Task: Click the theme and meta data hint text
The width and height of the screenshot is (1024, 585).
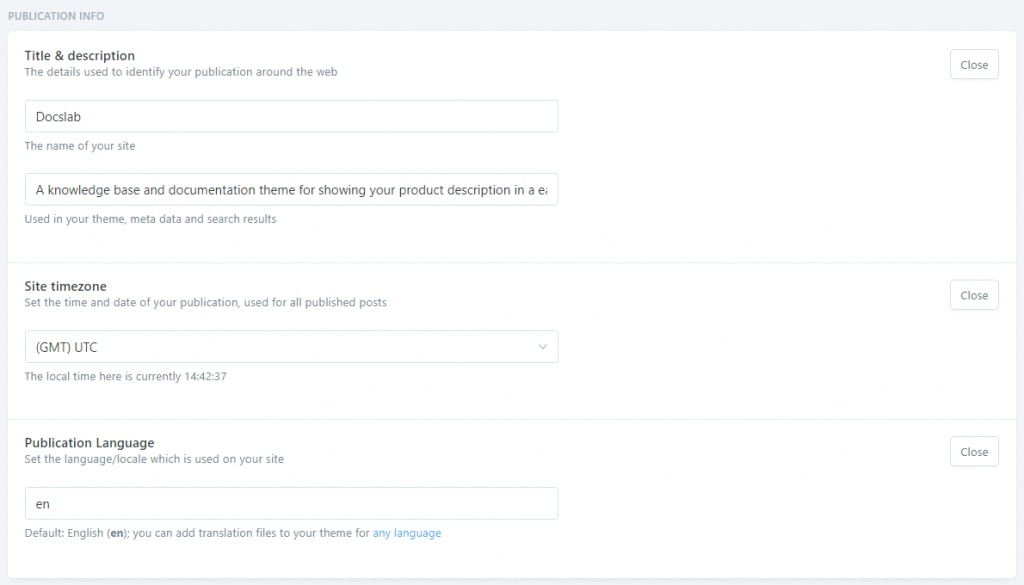Action: pyautogui.click(x=150, y=219)
